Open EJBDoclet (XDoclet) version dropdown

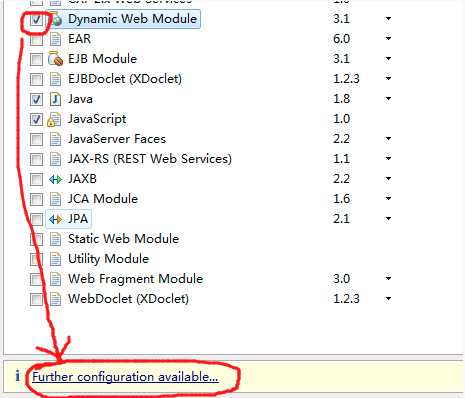coord(388,79)
